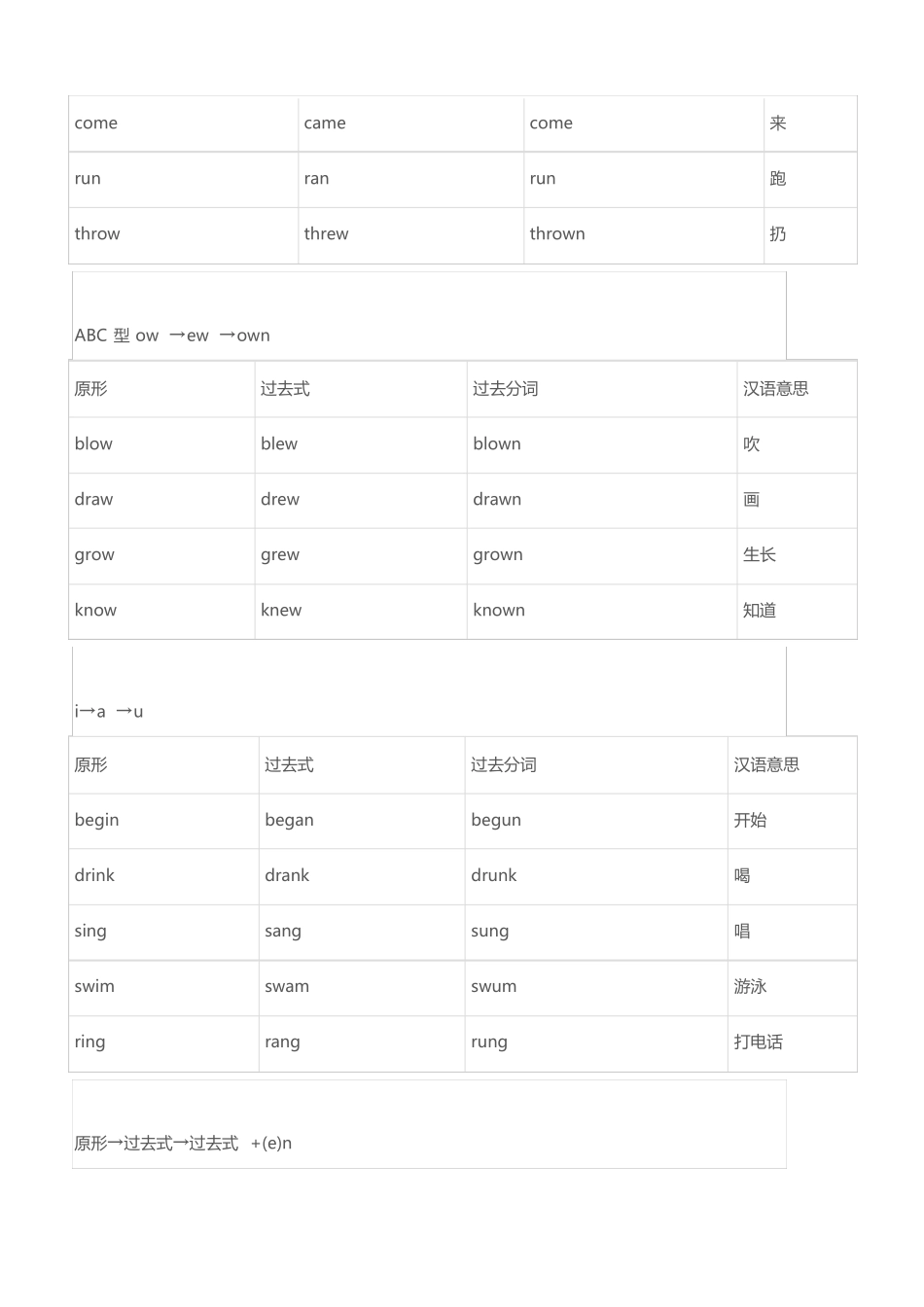Click the "i→a →u" section heading
Screen dimensions: 924x1307
[x=109, y=712]
